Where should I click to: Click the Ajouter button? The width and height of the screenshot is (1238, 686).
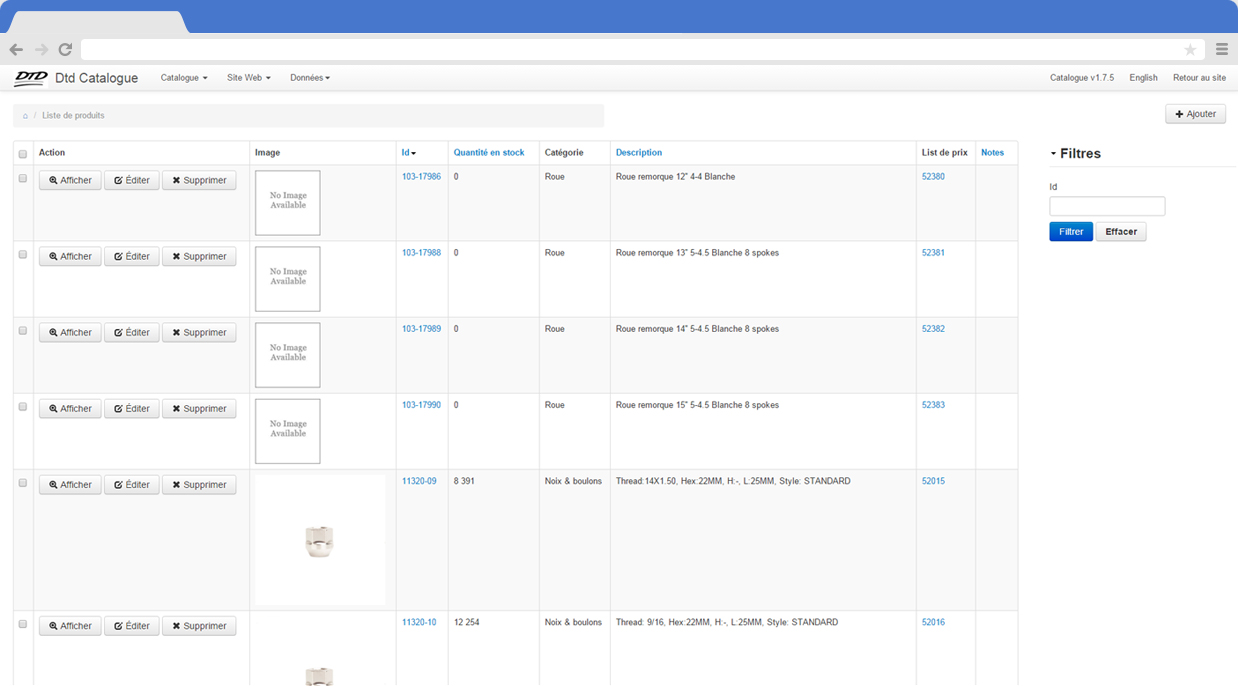click(1195, 114)
